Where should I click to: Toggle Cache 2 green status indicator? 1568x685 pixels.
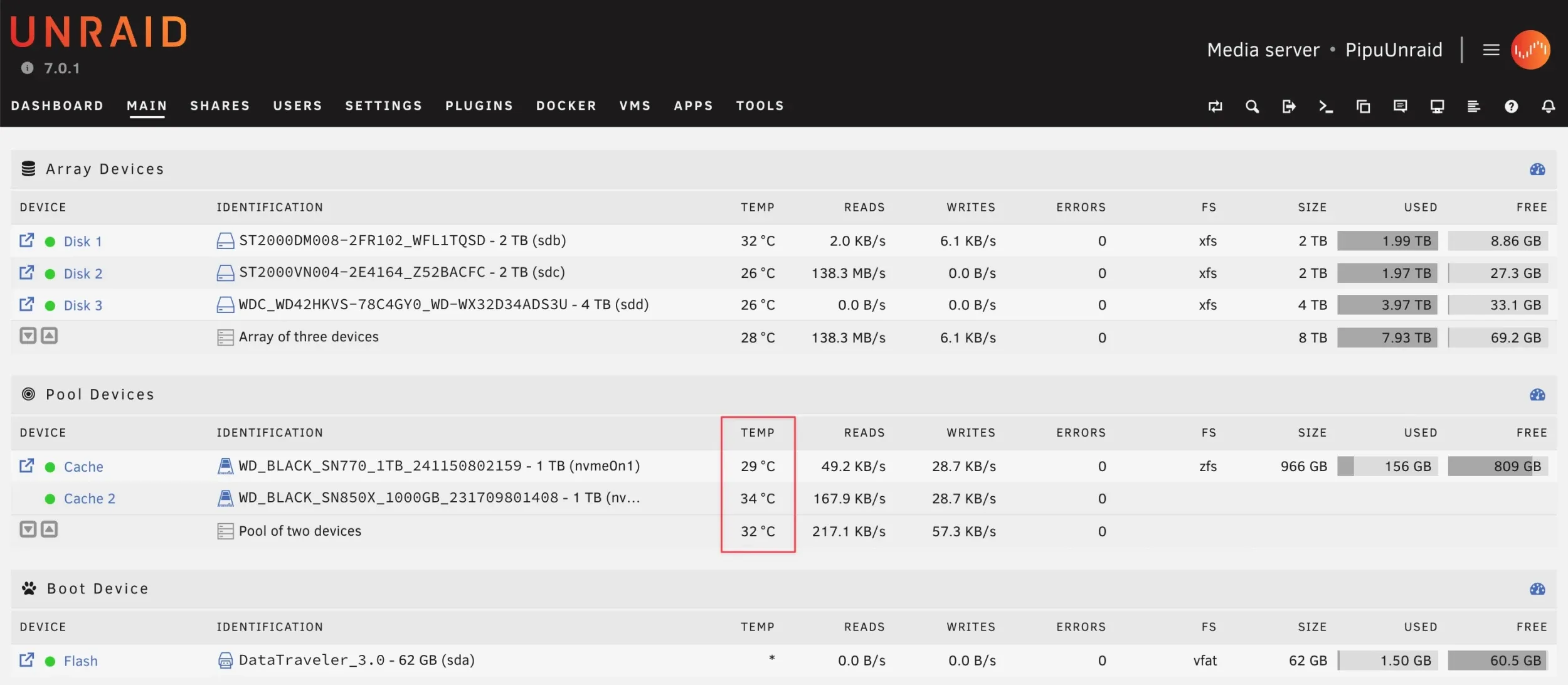(x=50, y=499)
